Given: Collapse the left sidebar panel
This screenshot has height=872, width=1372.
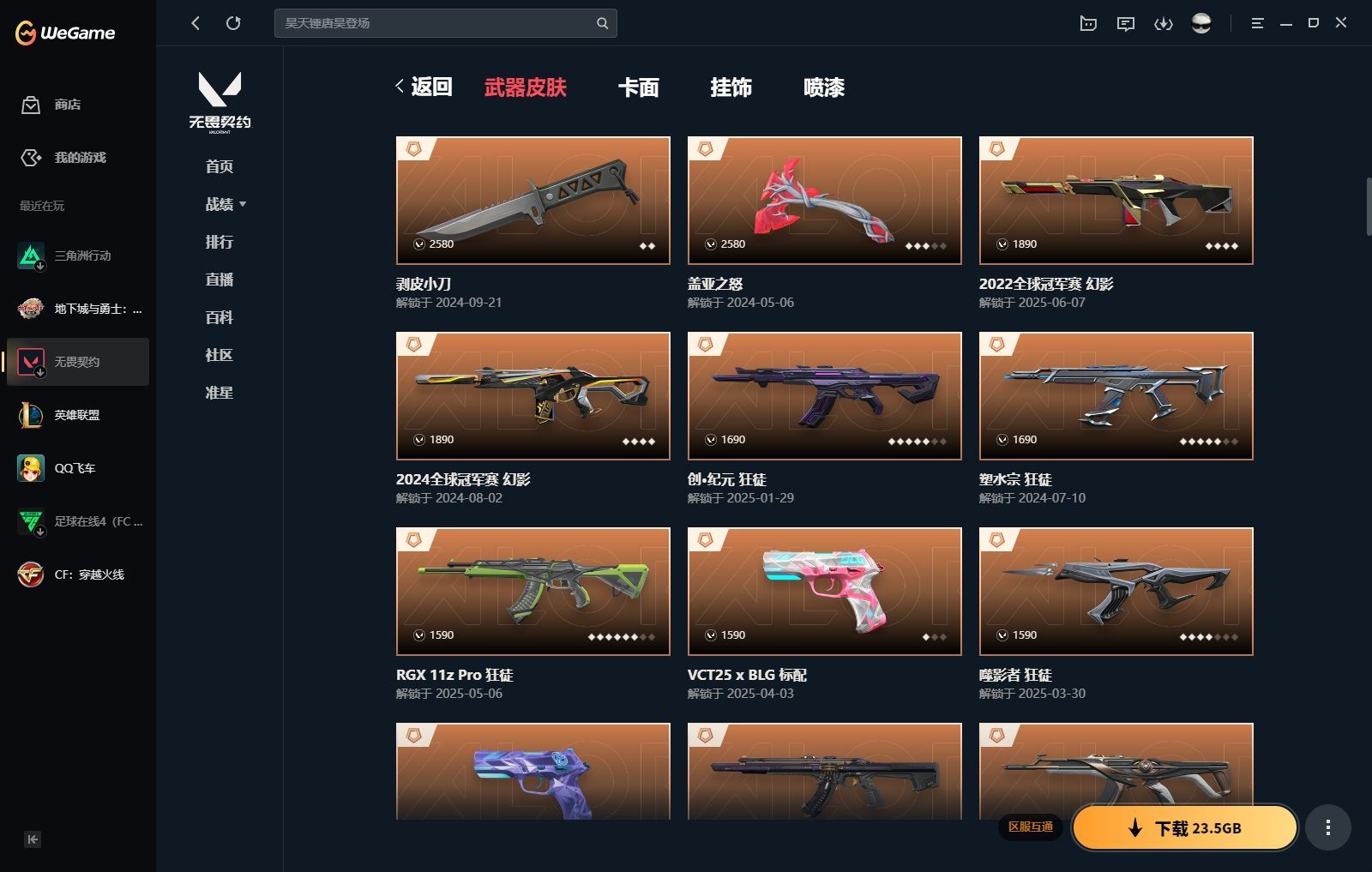Looking at the screenshot, I should (x=33, y=839).
